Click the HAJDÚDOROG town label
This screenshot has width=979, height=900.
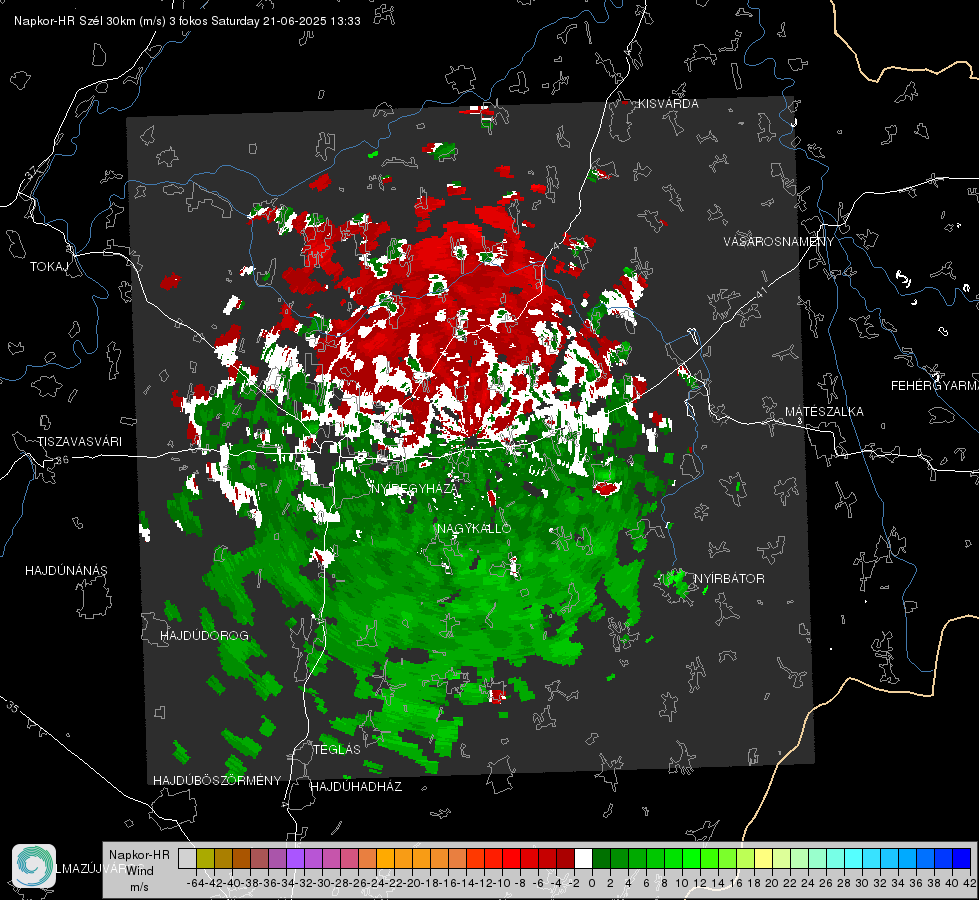[204, 635]
